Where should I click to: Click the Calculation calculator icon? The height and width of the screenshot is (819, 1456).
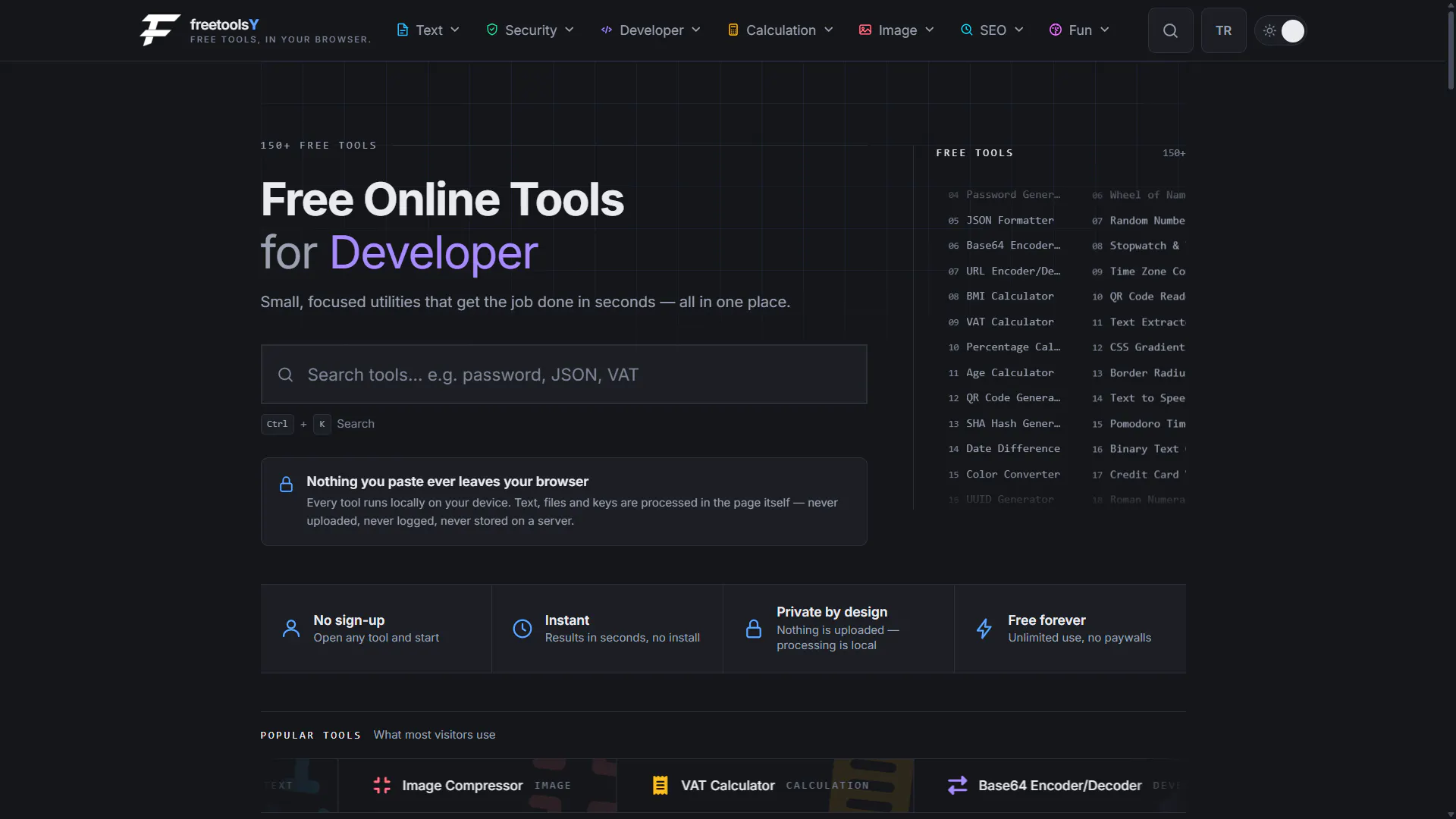(733, 30)
